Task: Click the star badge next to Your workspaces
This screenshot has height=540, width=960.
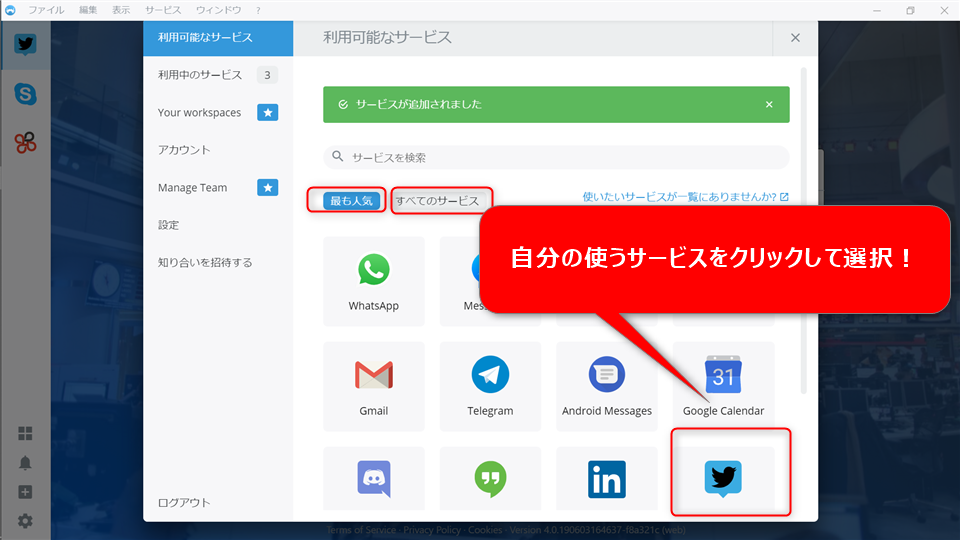Action: pos(268,113)
